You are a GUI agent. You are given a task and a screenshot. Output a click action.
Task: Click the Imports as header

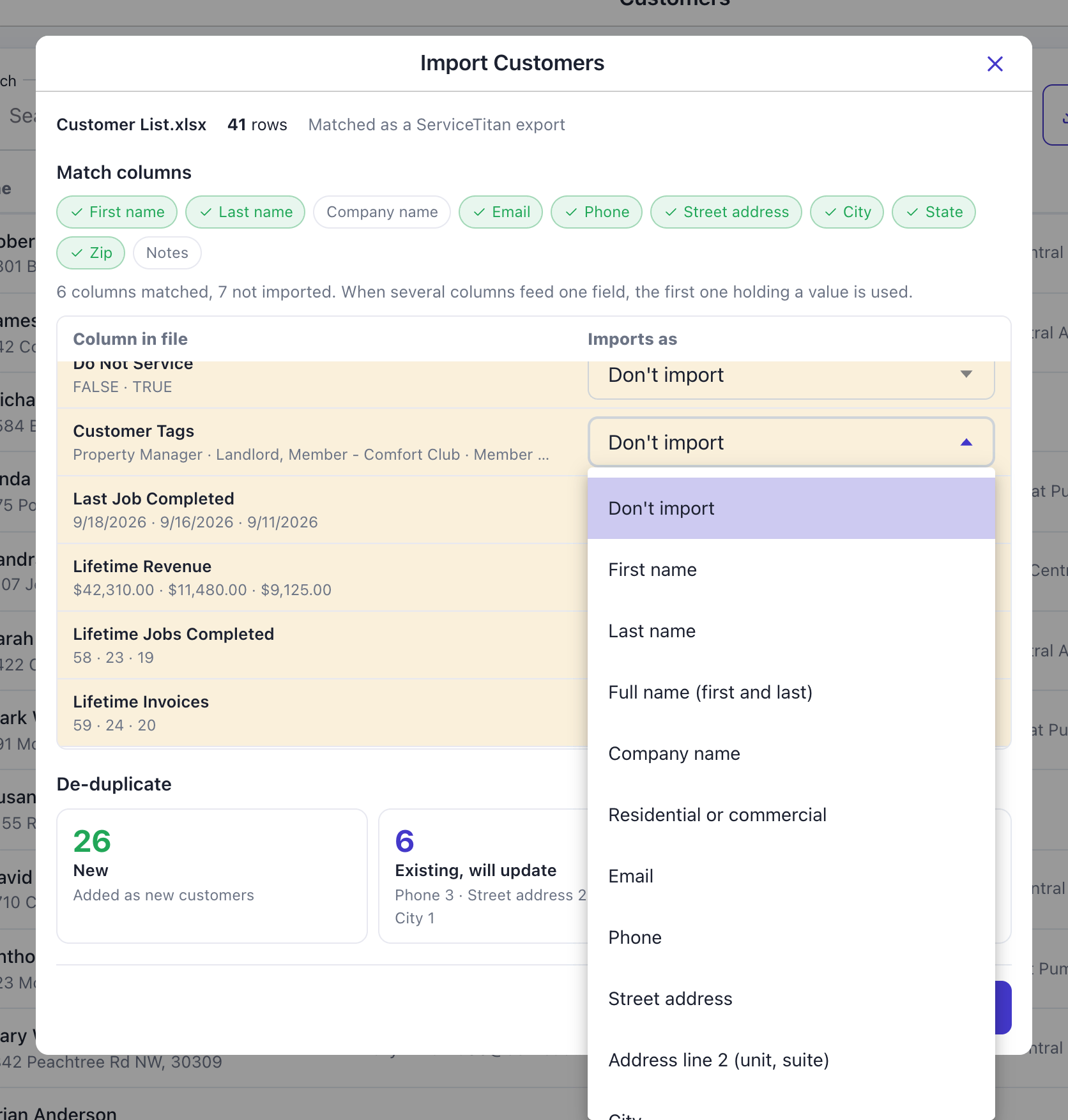coord(632,339)
